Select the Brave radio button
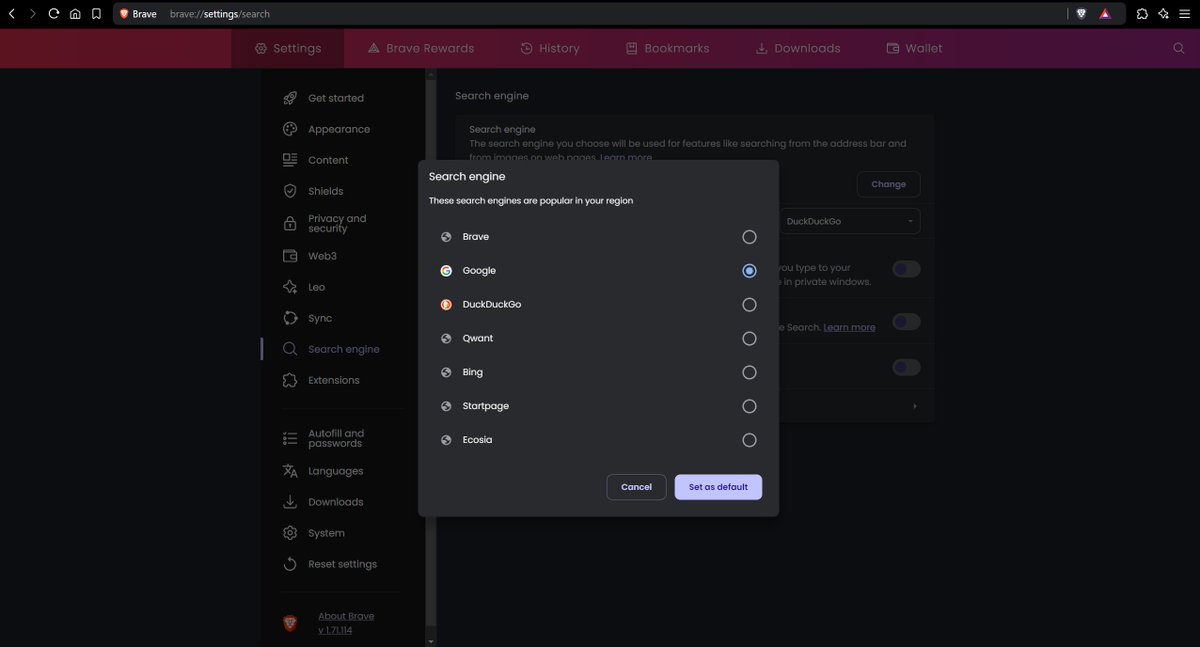1200x647 pixels. coord(749,237)
